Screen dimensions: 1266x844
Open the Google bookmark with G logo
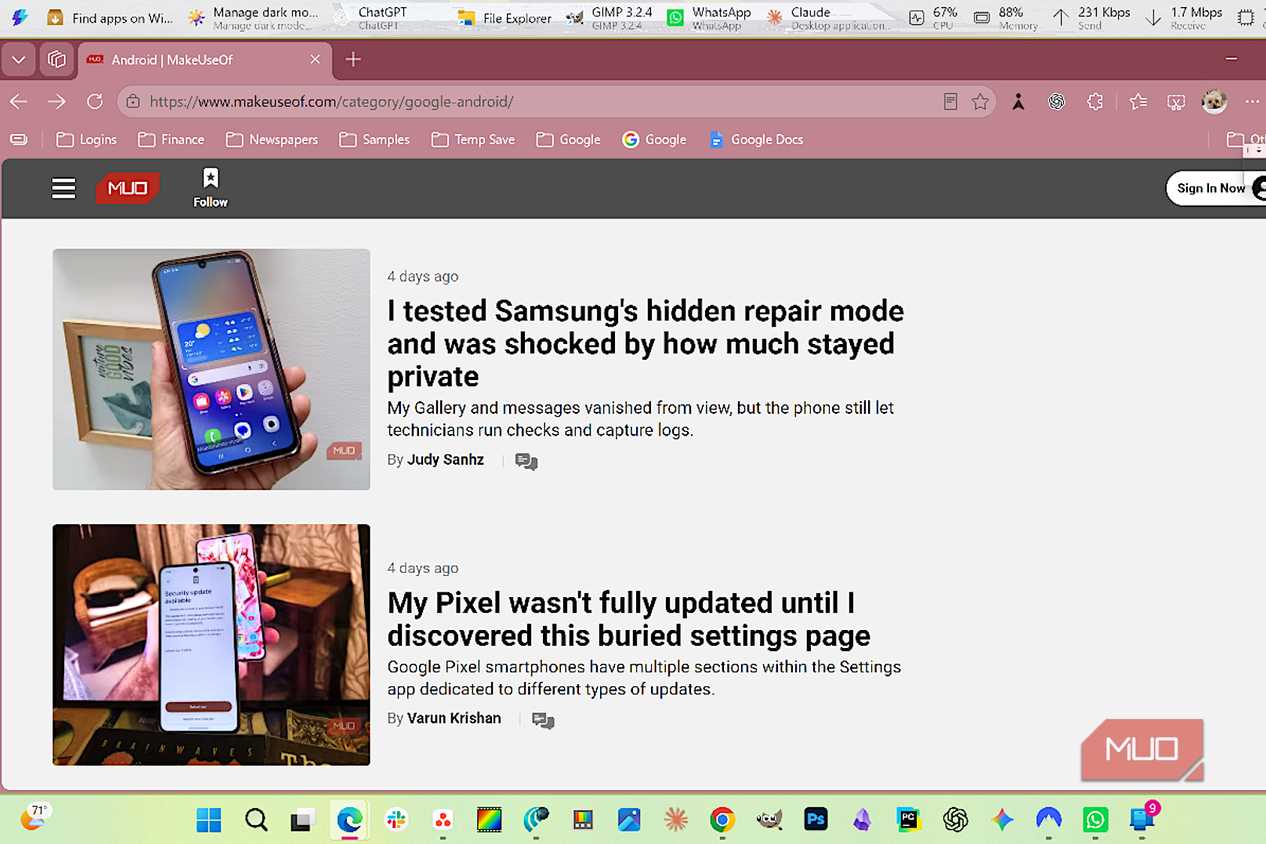coord(654,140)
